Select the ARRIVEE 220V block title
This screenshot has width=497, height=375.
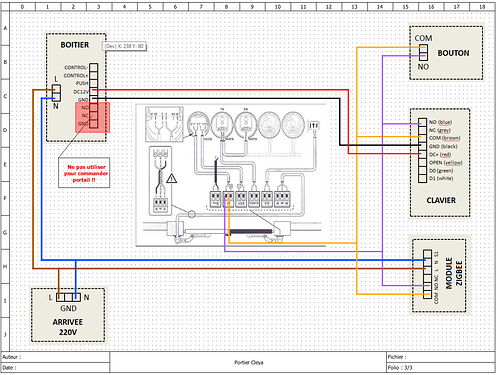[x=68, y=327]
